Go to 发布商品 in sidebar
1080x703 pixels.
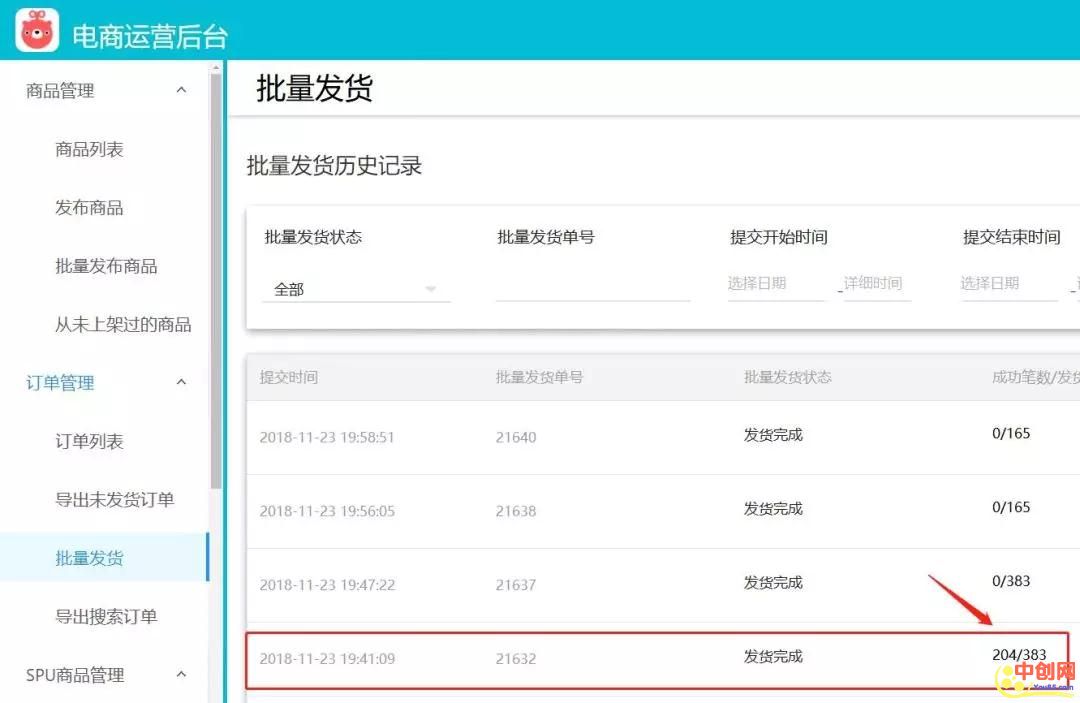click(89, 208)
